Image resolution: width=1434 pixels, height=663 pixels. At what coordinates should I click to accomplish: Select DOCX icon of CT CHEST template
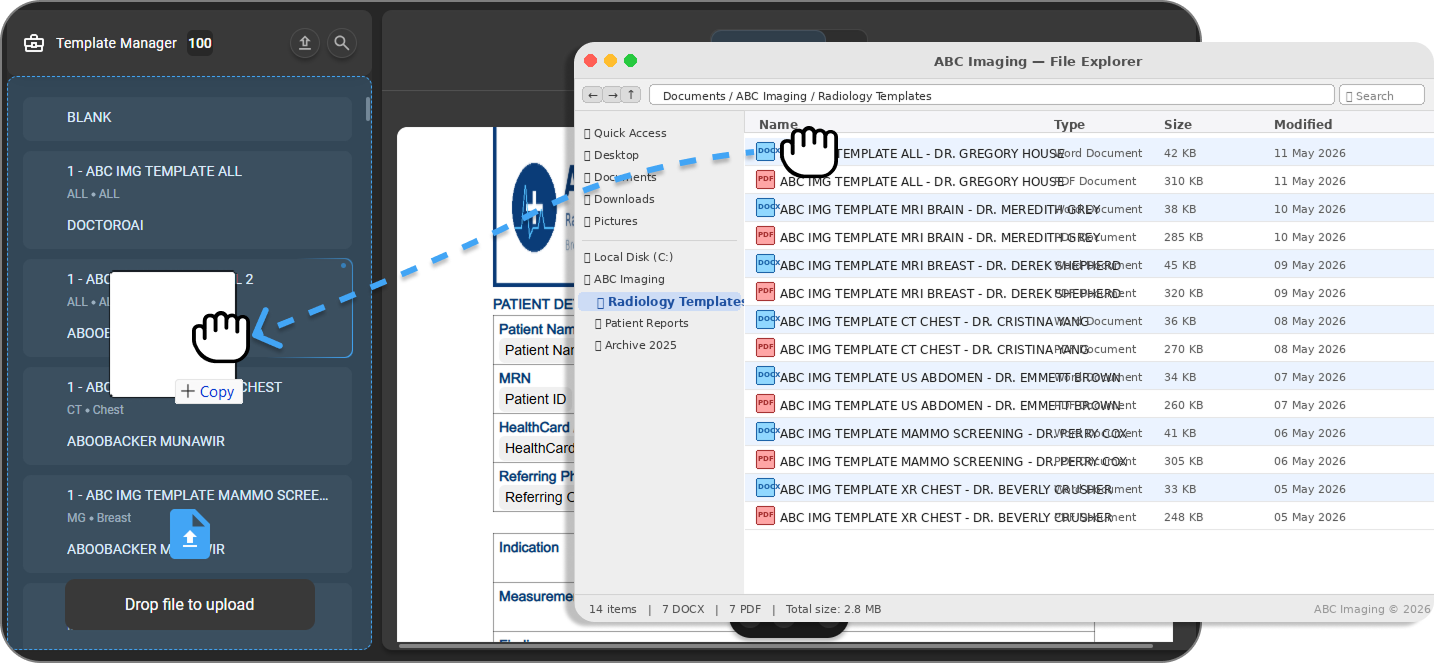pyautogui.click(x=765, y=320)
